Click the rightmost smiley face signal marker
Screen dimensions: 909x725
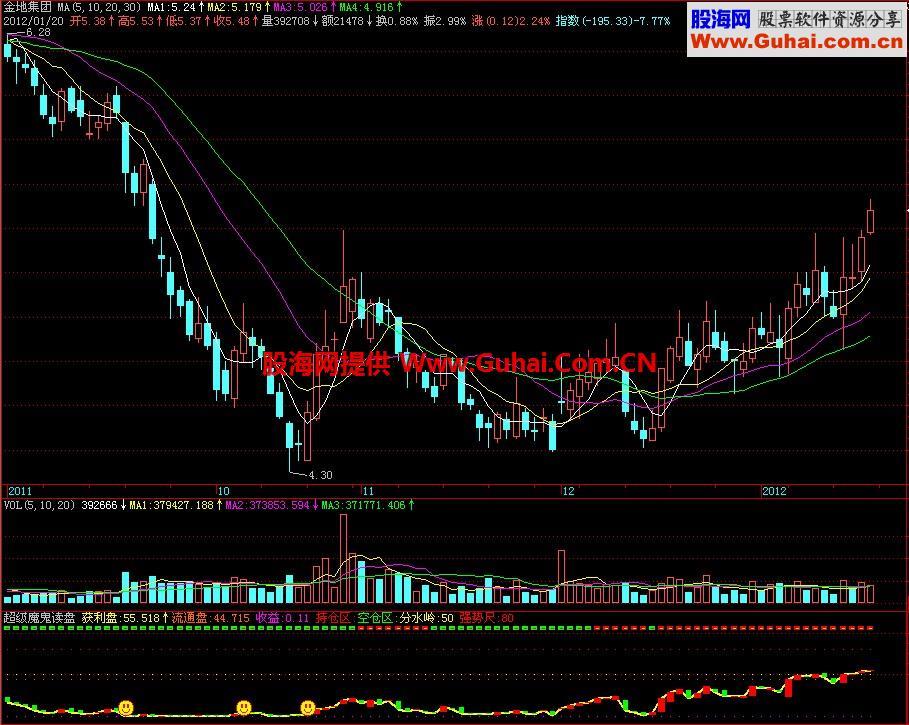[x=308, y=708]
